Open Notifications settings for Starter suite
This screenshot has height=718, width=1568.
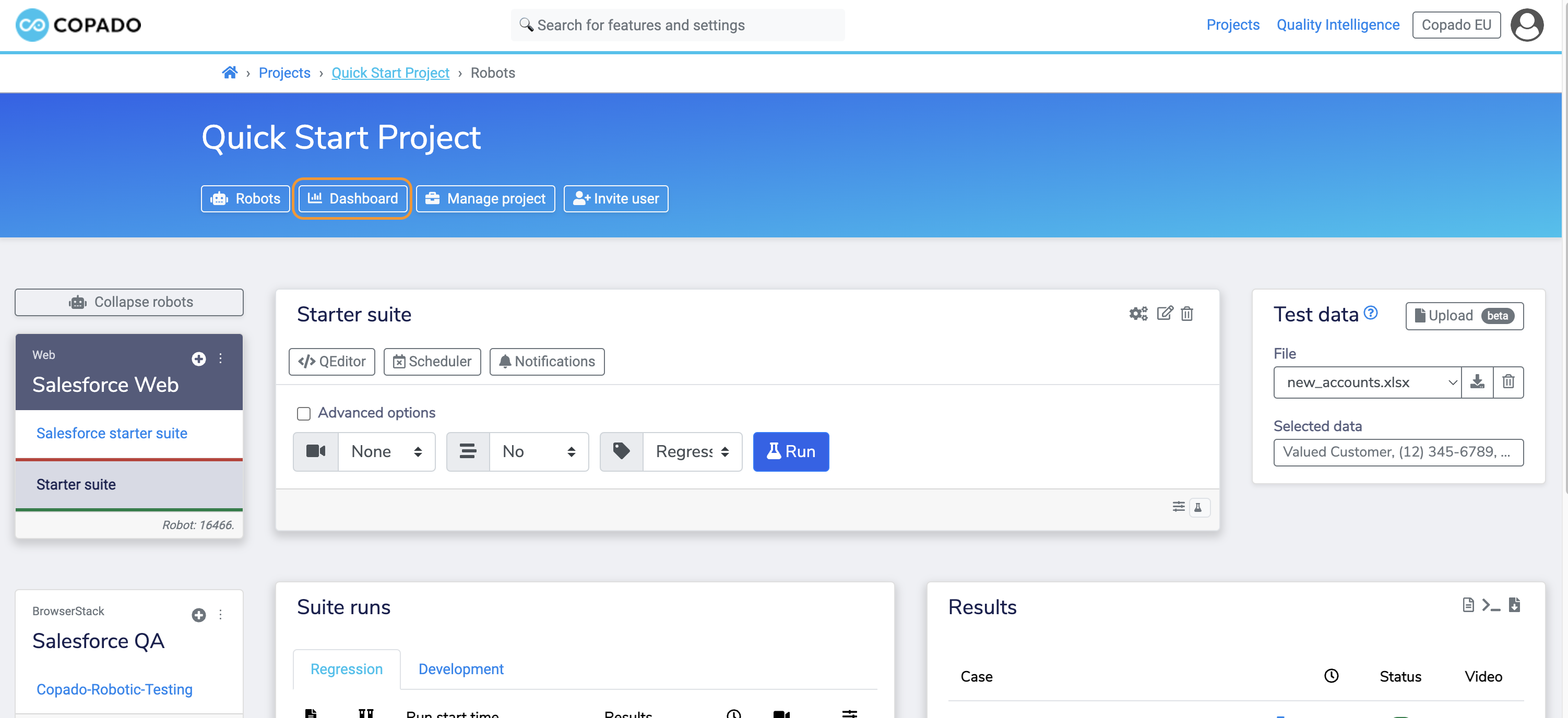coord(546,361)
